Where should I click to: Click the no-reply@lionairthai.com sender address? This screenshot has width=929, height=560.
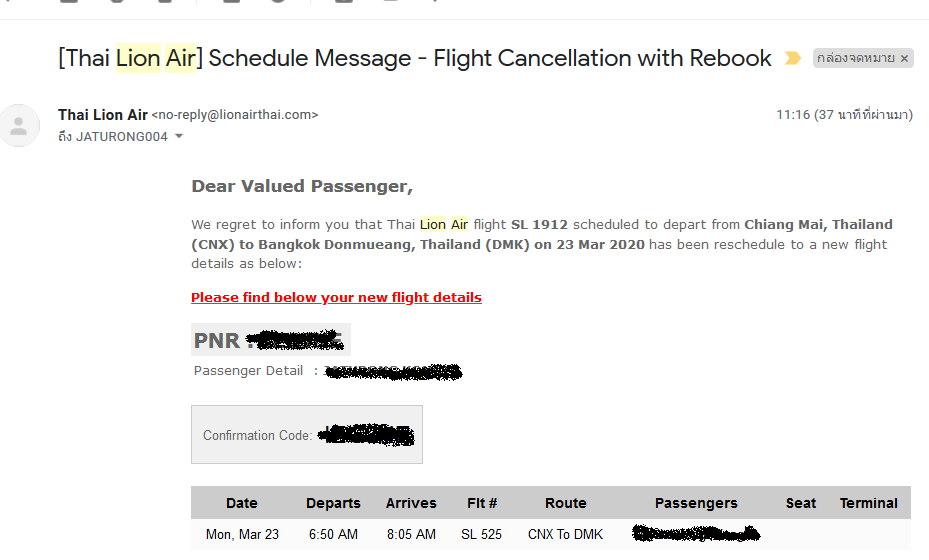pyautogui.click(x=235, y=115)
